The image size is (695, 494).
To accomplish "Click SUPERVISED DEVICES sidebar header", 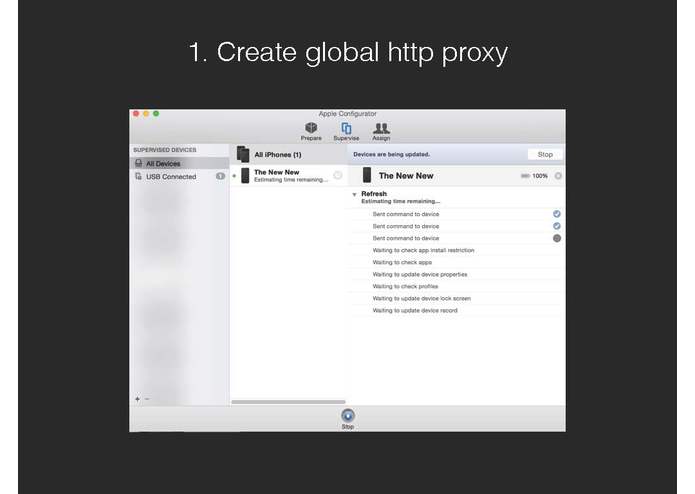I will (x=164, y=150).
